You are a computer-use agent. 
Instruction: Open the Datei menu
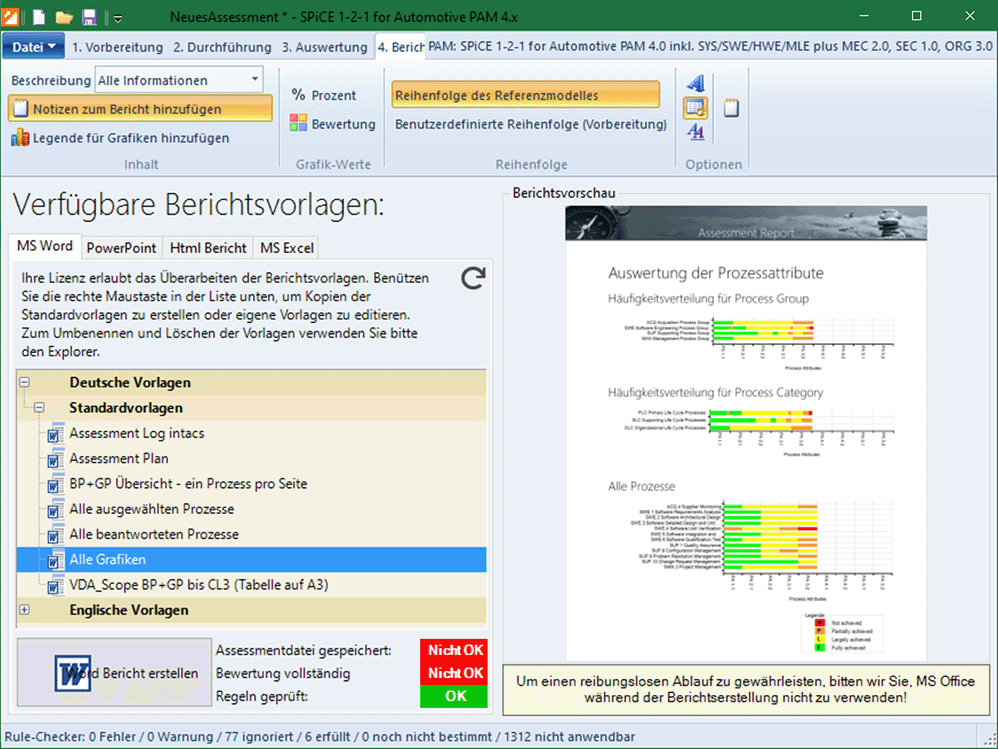[34, 46]
